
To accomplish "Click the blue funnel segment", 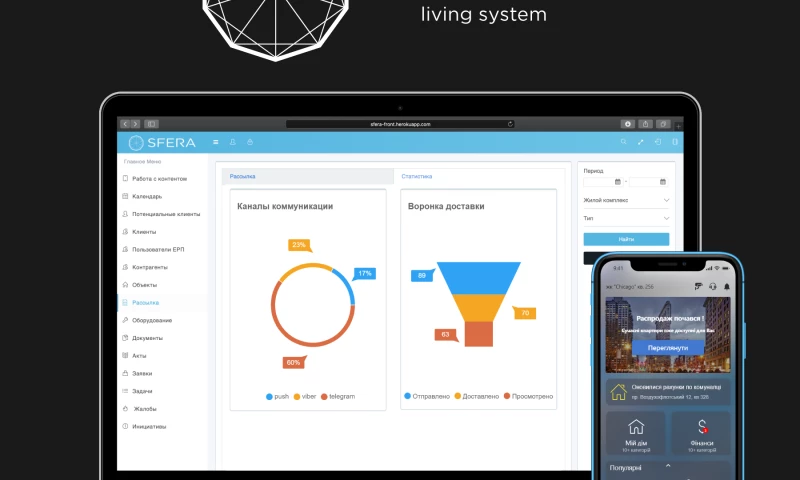I will [x=479, y=278].
